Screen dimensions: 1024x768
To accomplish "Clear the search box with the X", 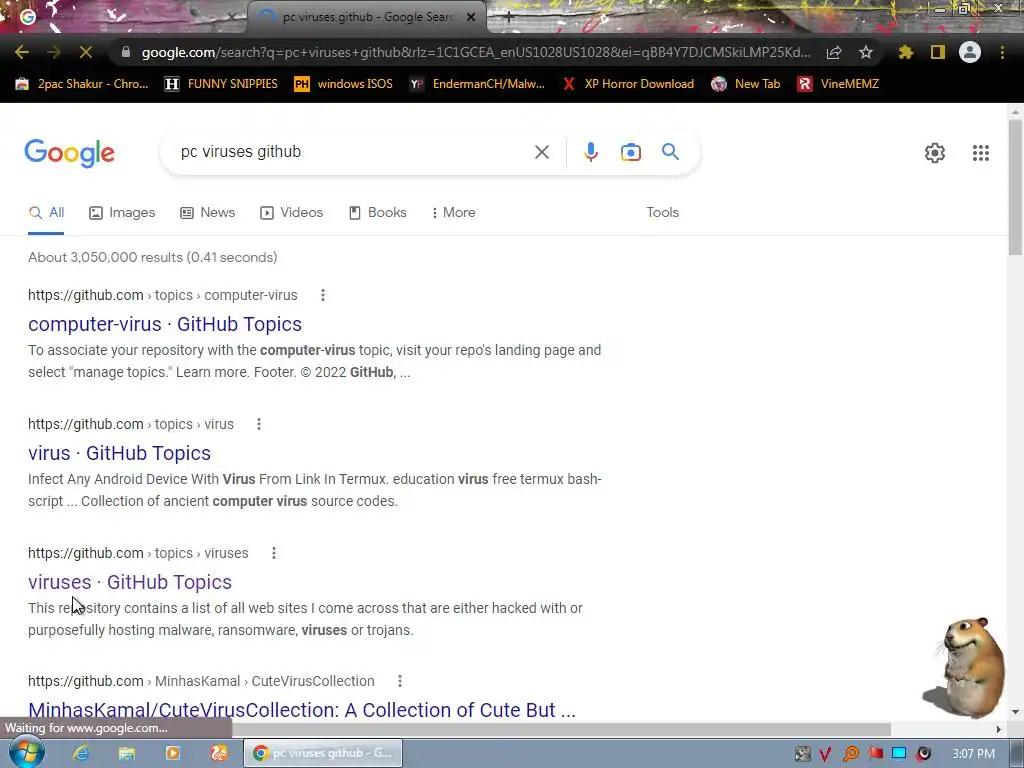I will (x=541, y=152).
